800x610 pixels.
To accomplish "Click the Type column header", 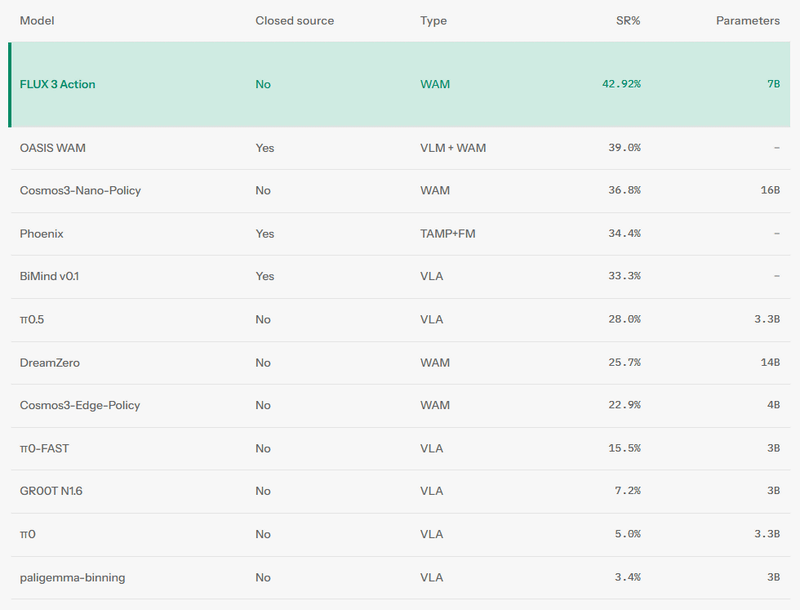I will pos(433,21).
